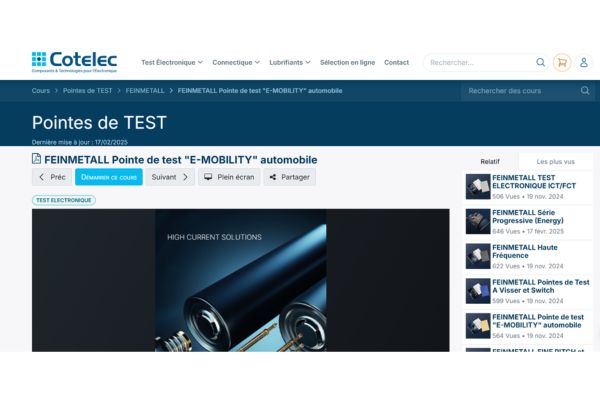Screen dimensions: 600x400
Task: Open the Contact menu item
Action: tap(396, 62)
